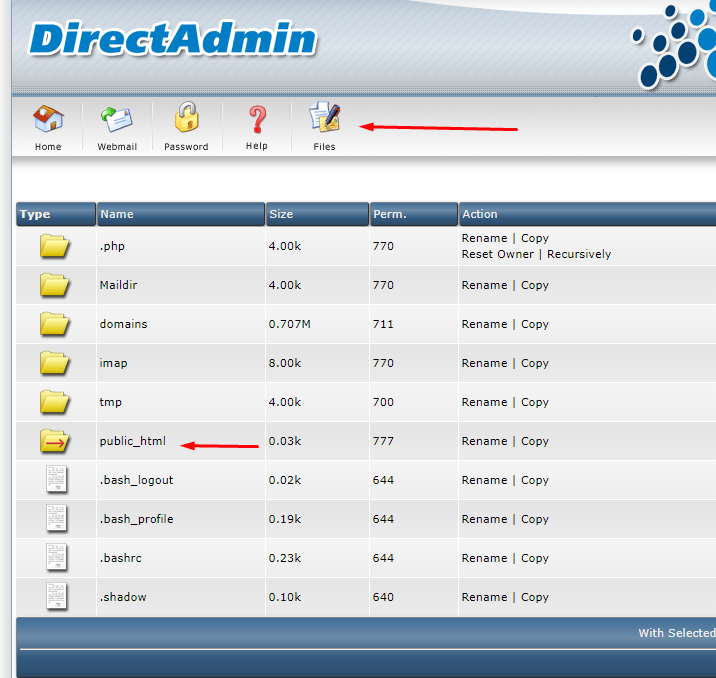Click the 777 permission of public_html
The image size is (716, 678).
(383, 441)
